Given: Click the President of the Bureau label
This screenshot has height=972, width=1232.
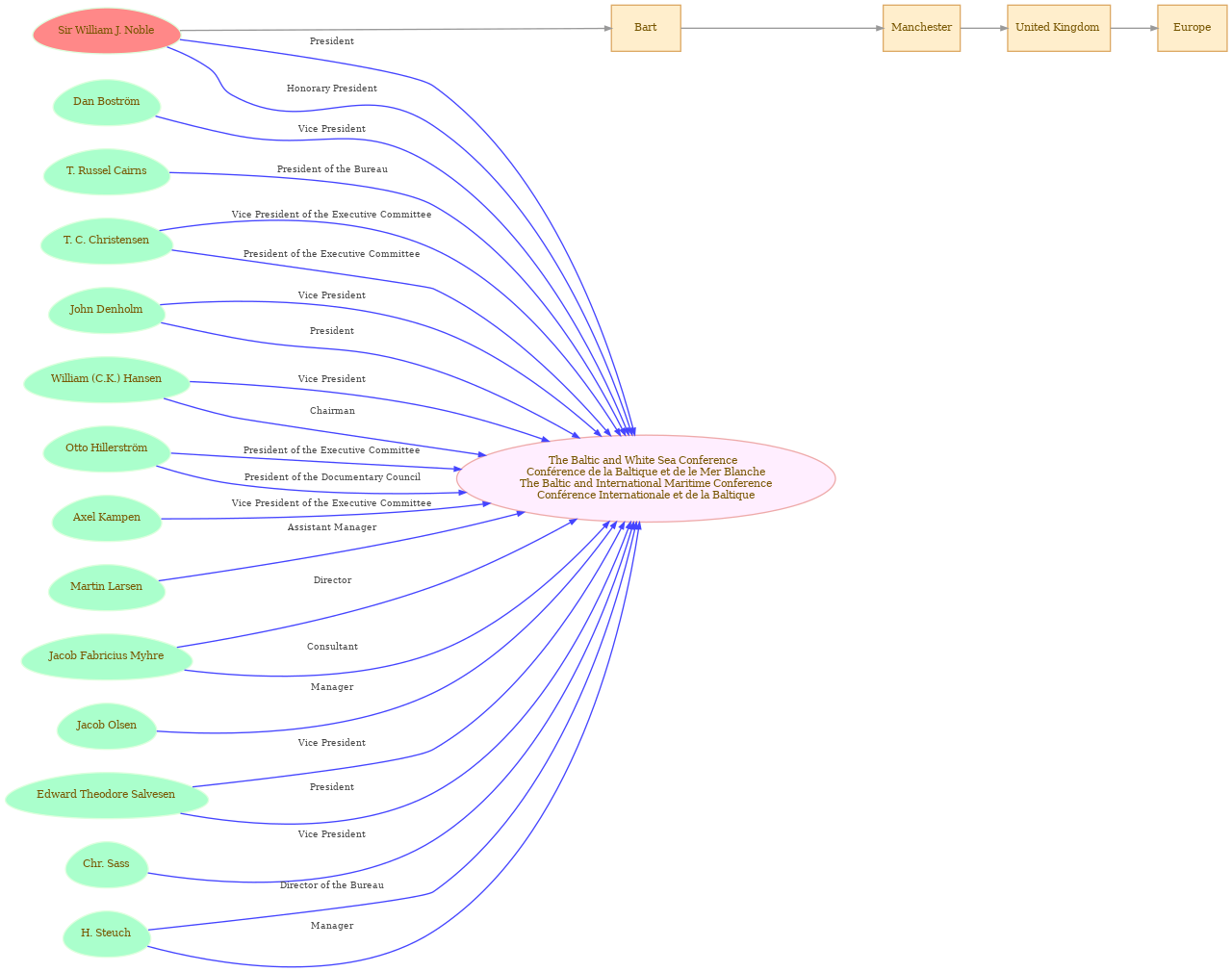Looking at the screenshot, I should pos(332,169).
